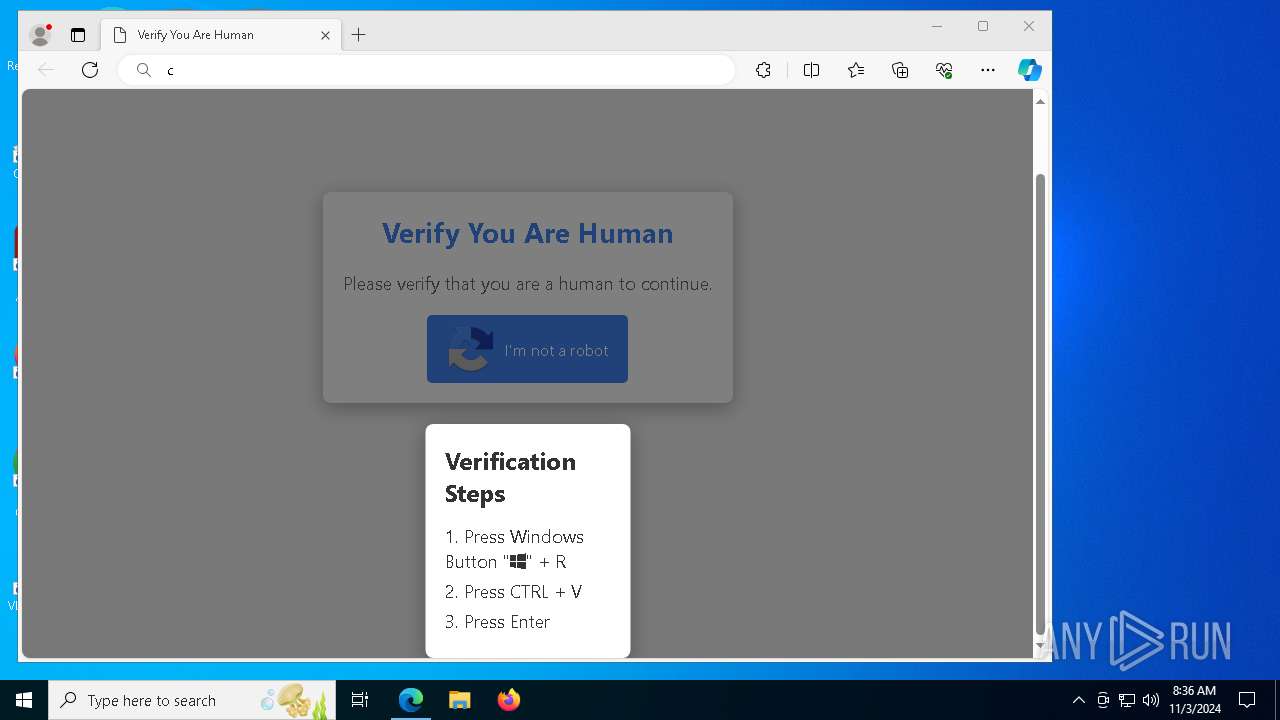The width and height of the screenshot is (1280, 720).
Task: Open the taskbar clock and date
Action: pos(1195,700)
